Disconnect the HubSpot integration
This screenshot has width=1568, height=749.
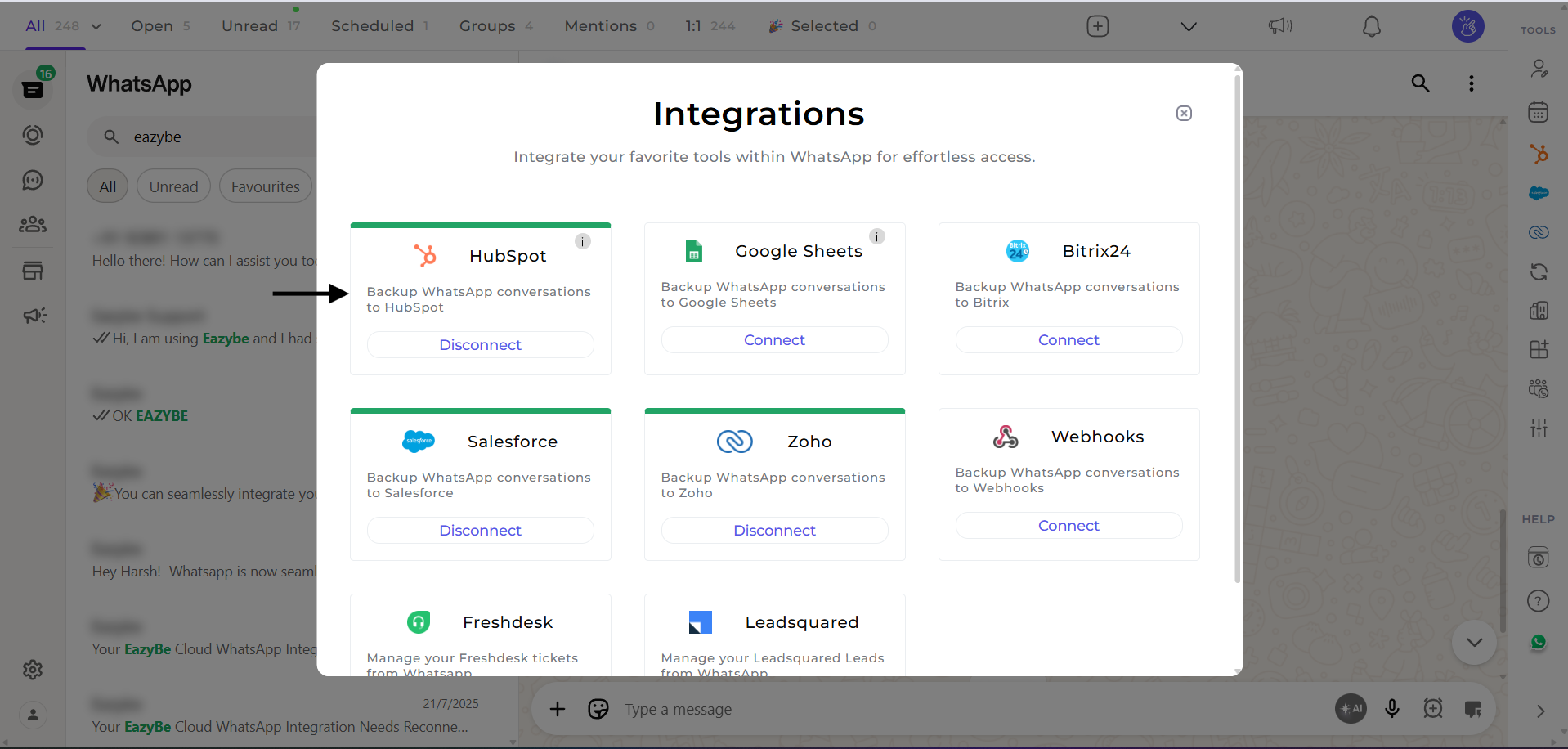pos(480,344)
